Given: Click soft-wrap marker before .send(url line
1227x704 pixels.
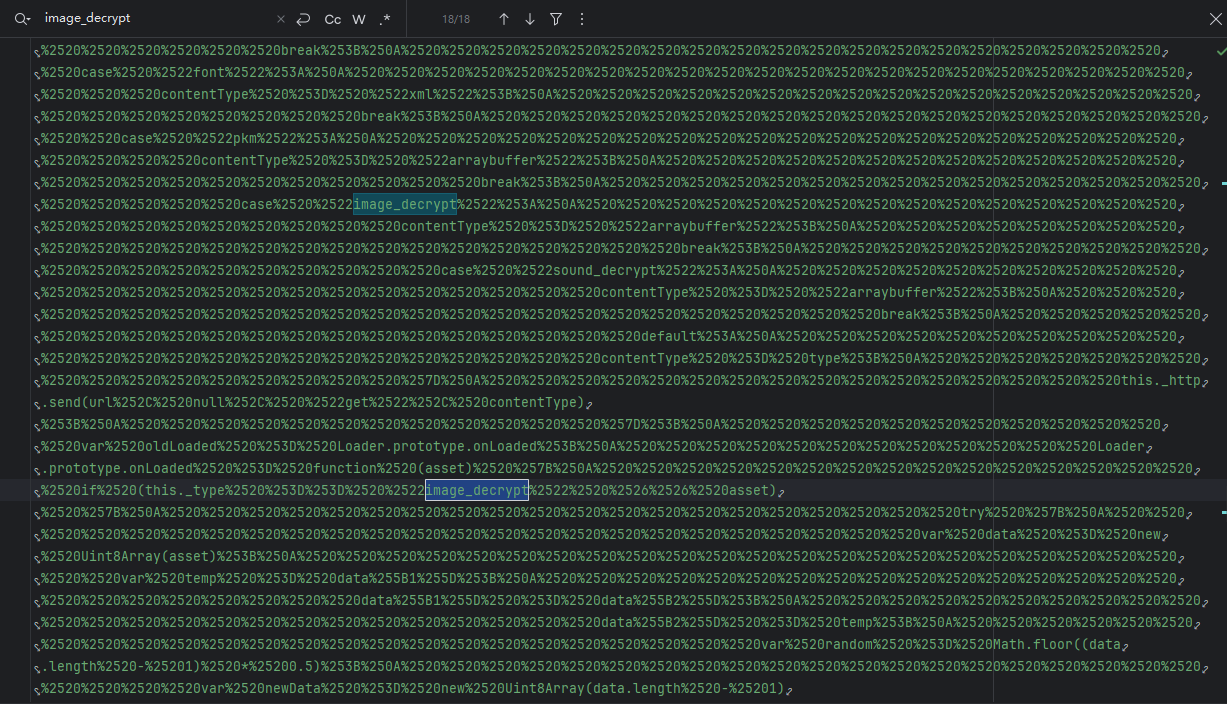Looking at the screenshot, I should click(37, 403).
